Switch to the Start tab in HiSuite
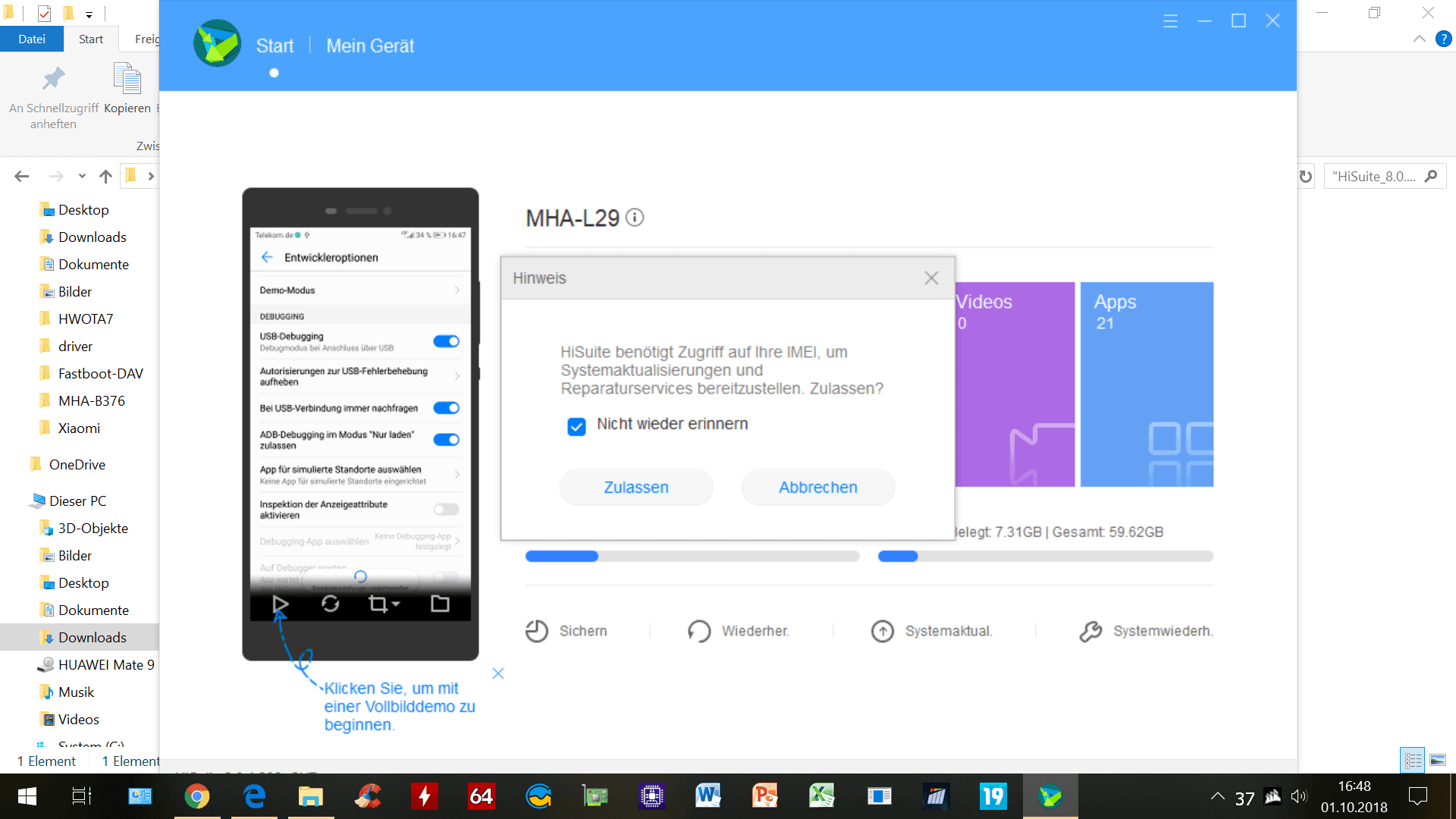This screenshot has width=1456, height=819. click(275, 46)
